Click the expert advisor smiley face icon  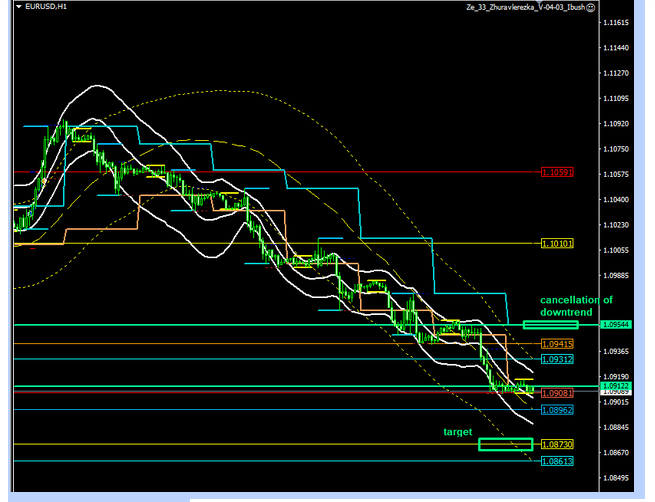[591, 7]
